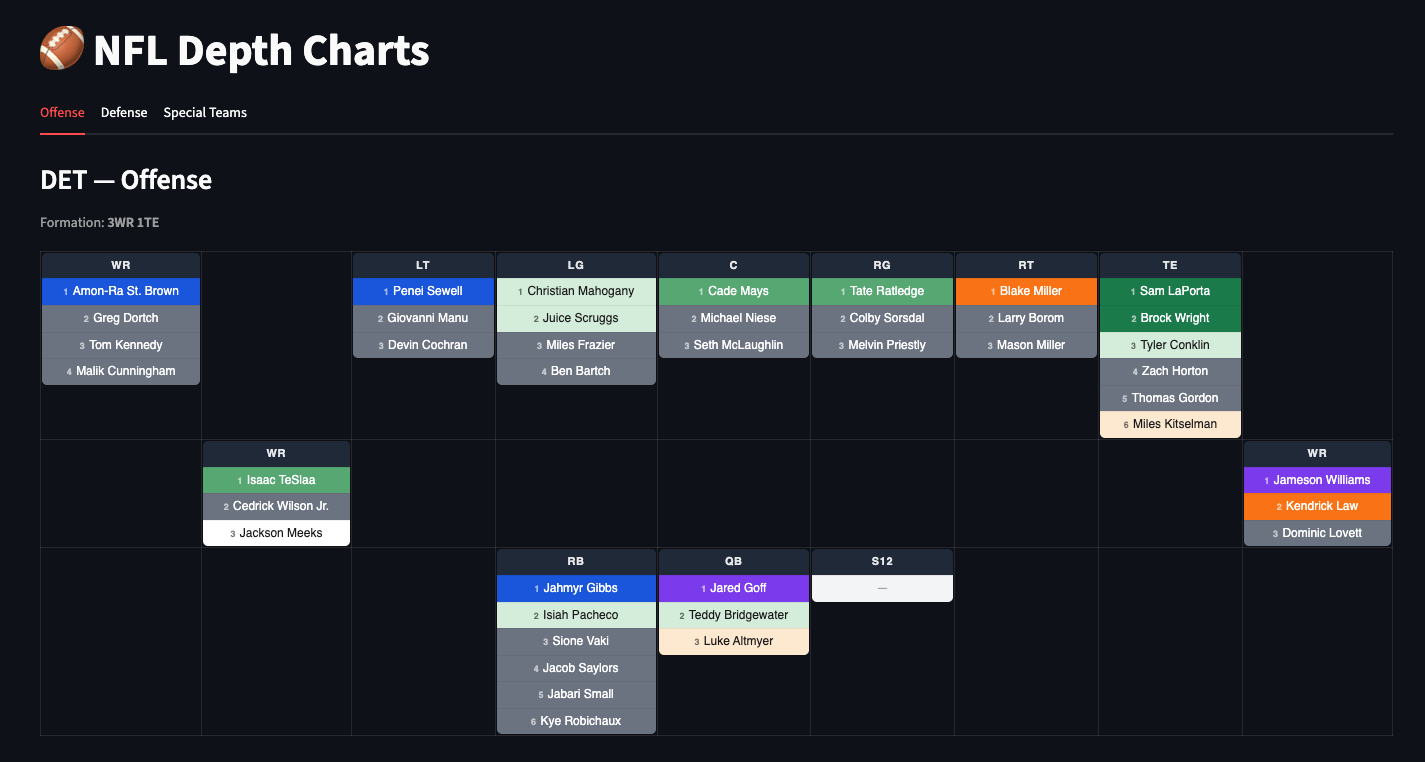Select Zach Horton
1425x762 pixels.
[1170, 371]
